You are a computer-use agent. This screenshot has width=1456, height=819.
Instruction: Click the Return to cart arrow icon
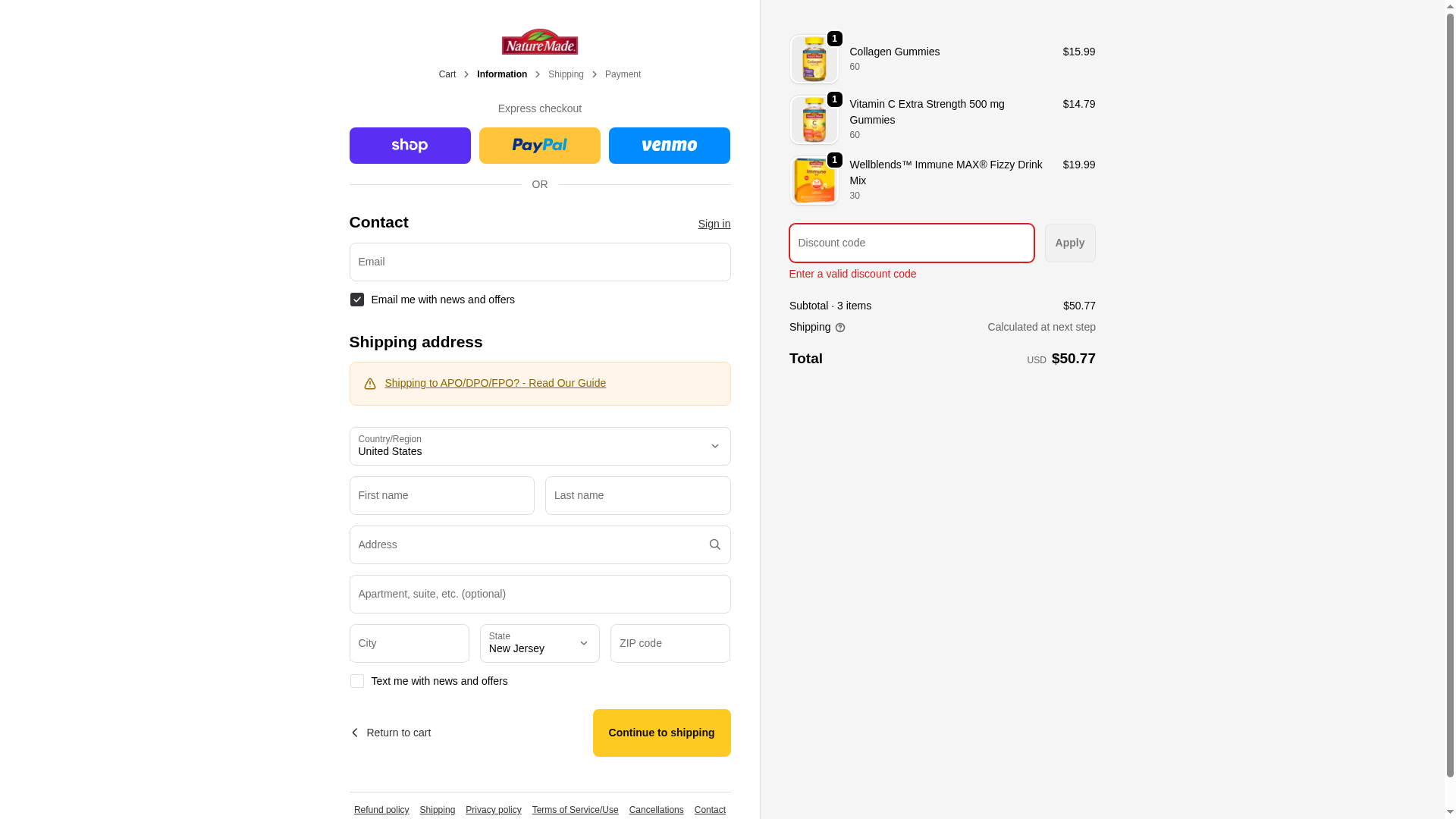tap(355, 733)
